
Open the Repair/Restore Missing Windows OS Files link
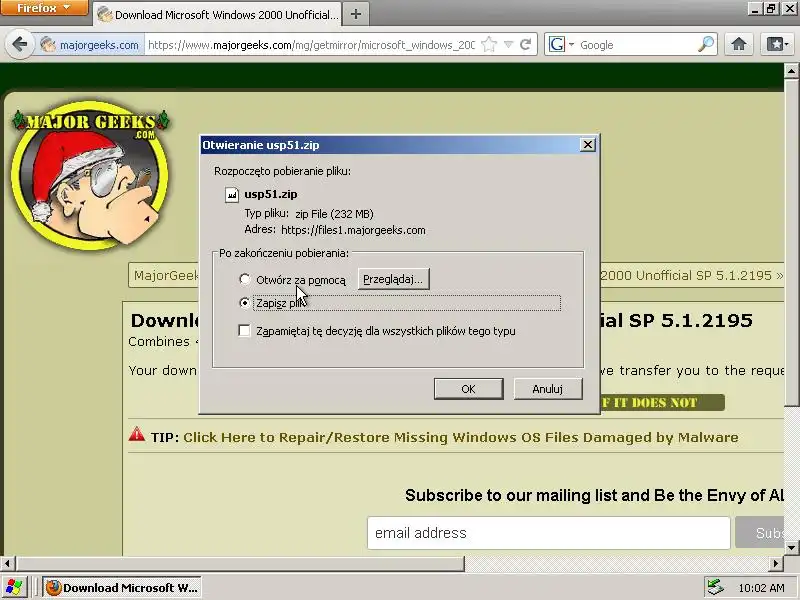coord(460,437)
